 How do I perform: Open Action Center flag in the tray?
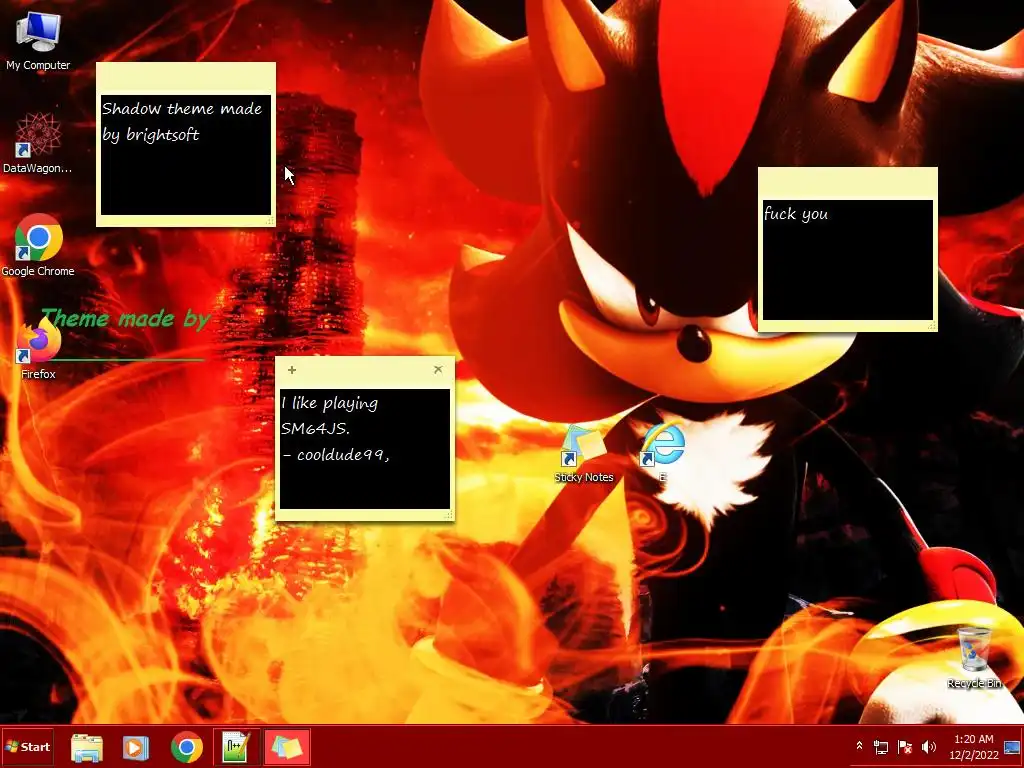(904, 746)
